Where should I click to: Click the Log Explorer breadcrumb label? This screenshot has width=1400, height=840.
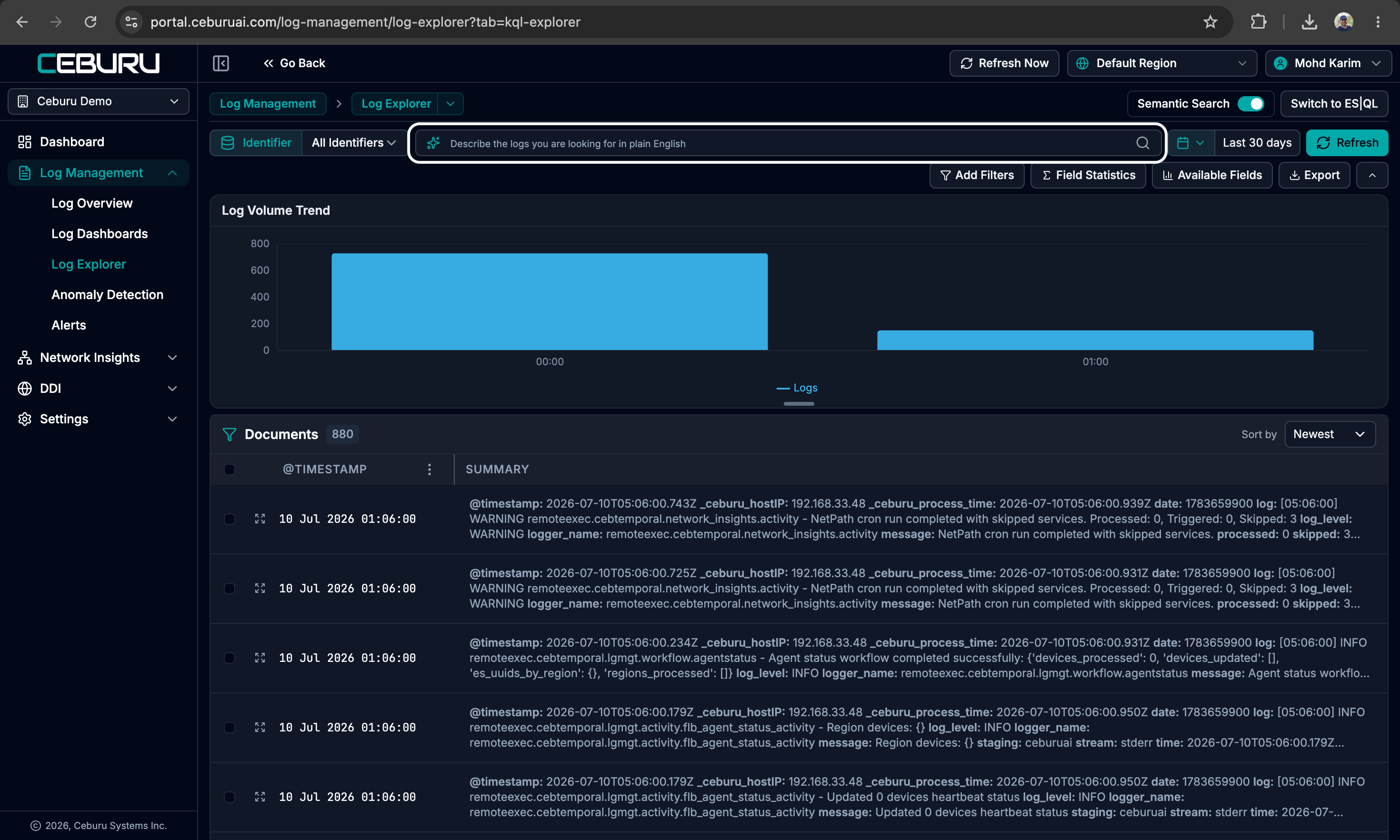[396, 104]
